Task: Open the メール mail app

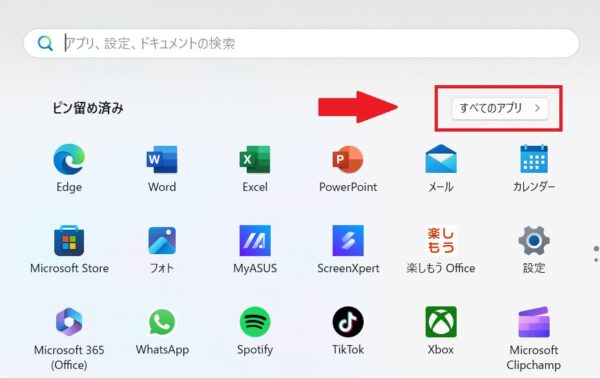Action: click(x=441, y=159)
